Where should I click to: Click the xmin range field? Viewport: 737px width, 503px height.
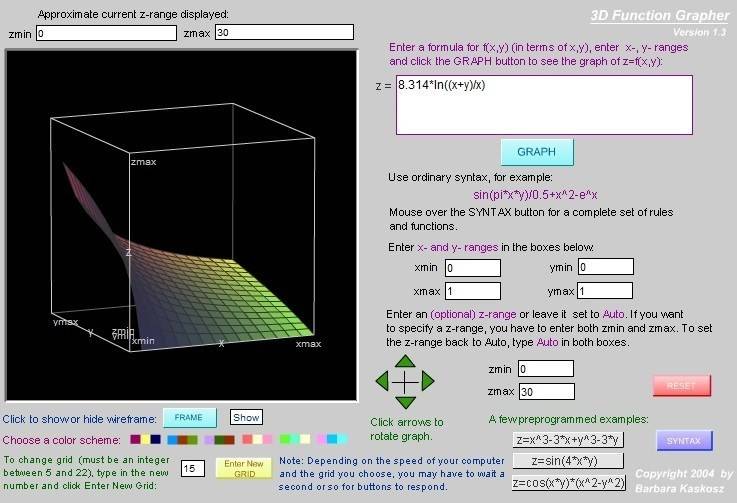[x=474, y=268]
